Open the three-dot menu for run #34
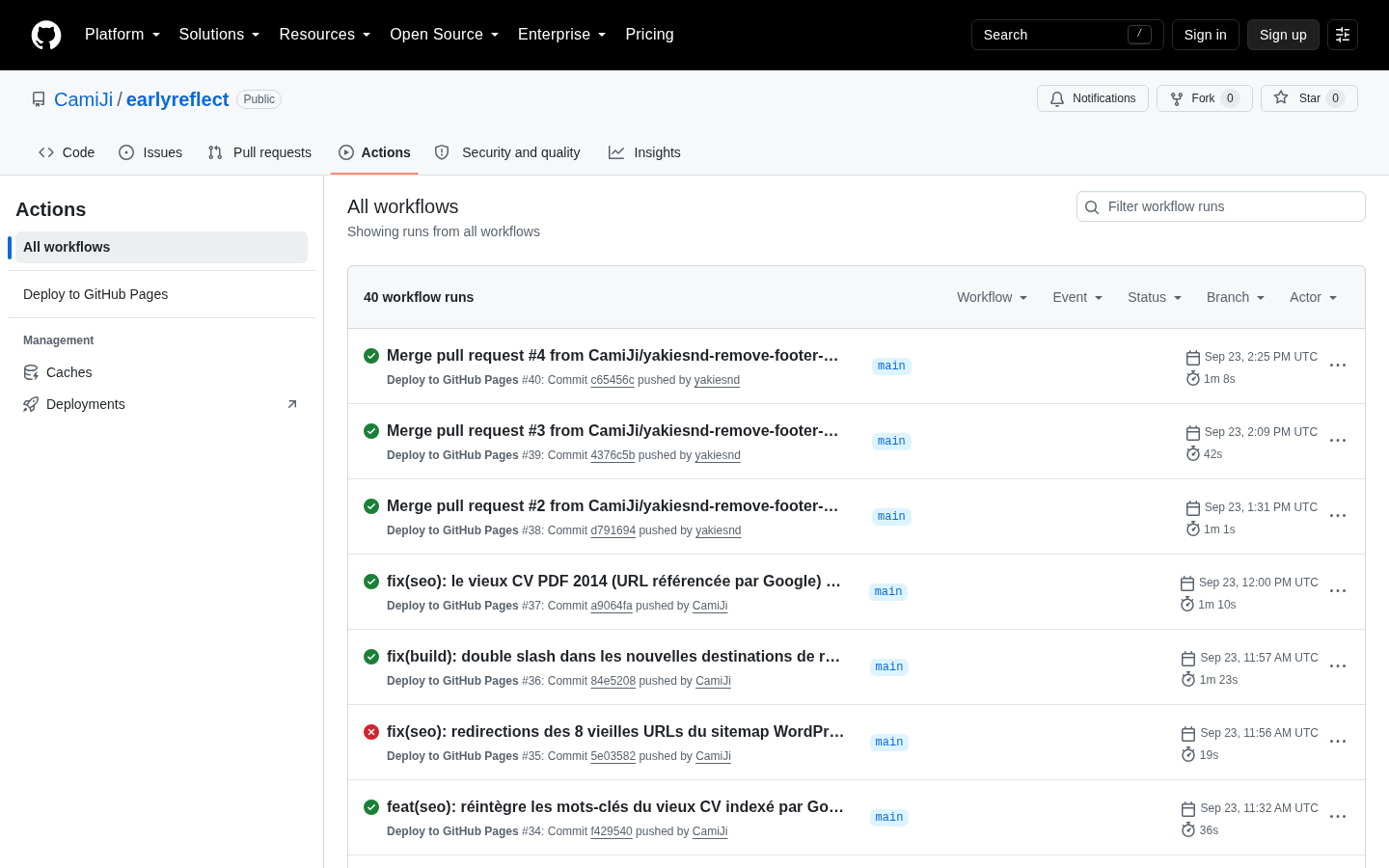 coord(1338,817)
